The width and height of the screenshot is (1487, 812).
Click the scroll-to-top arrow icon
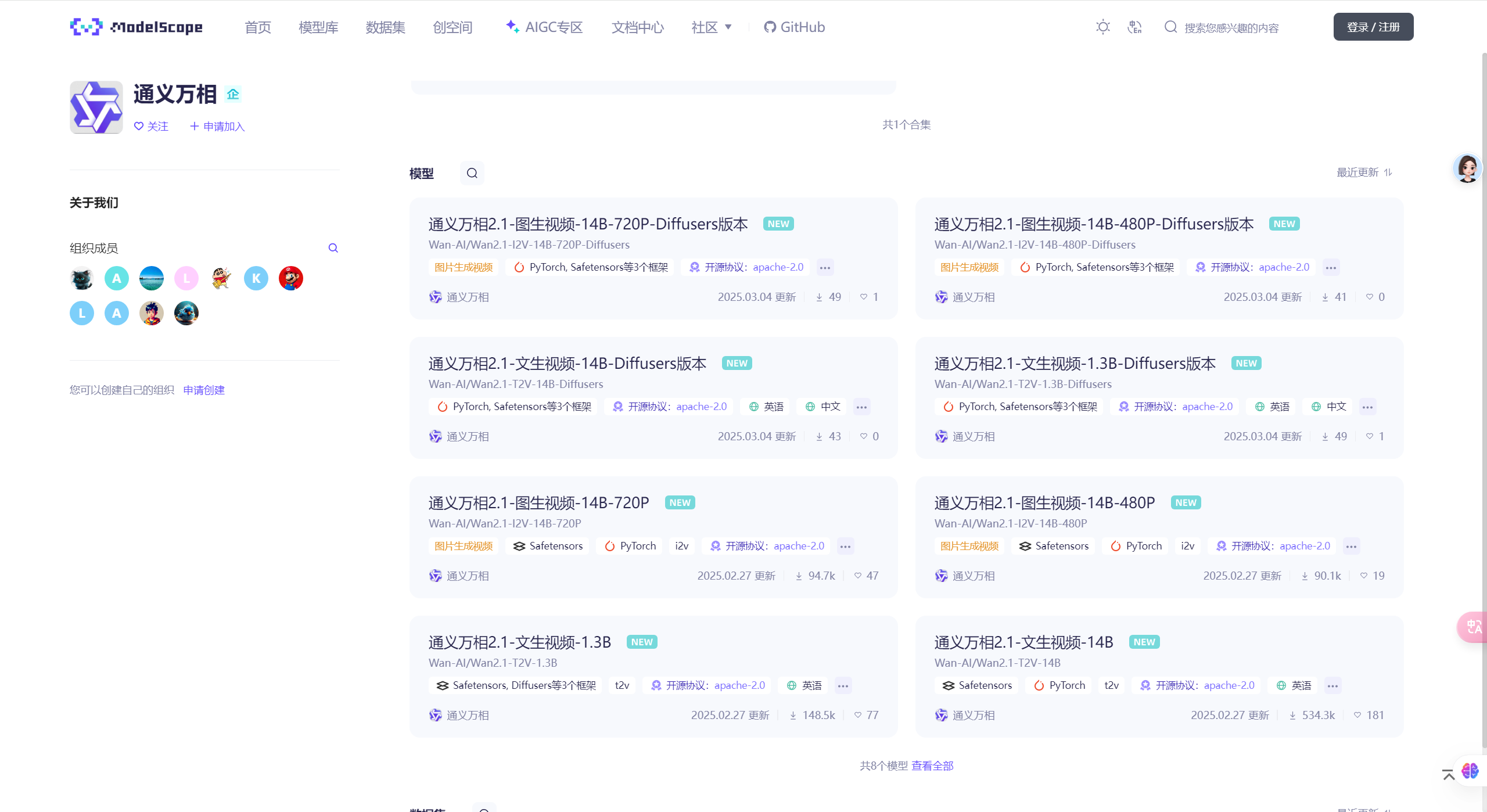tap(1448, 775)
